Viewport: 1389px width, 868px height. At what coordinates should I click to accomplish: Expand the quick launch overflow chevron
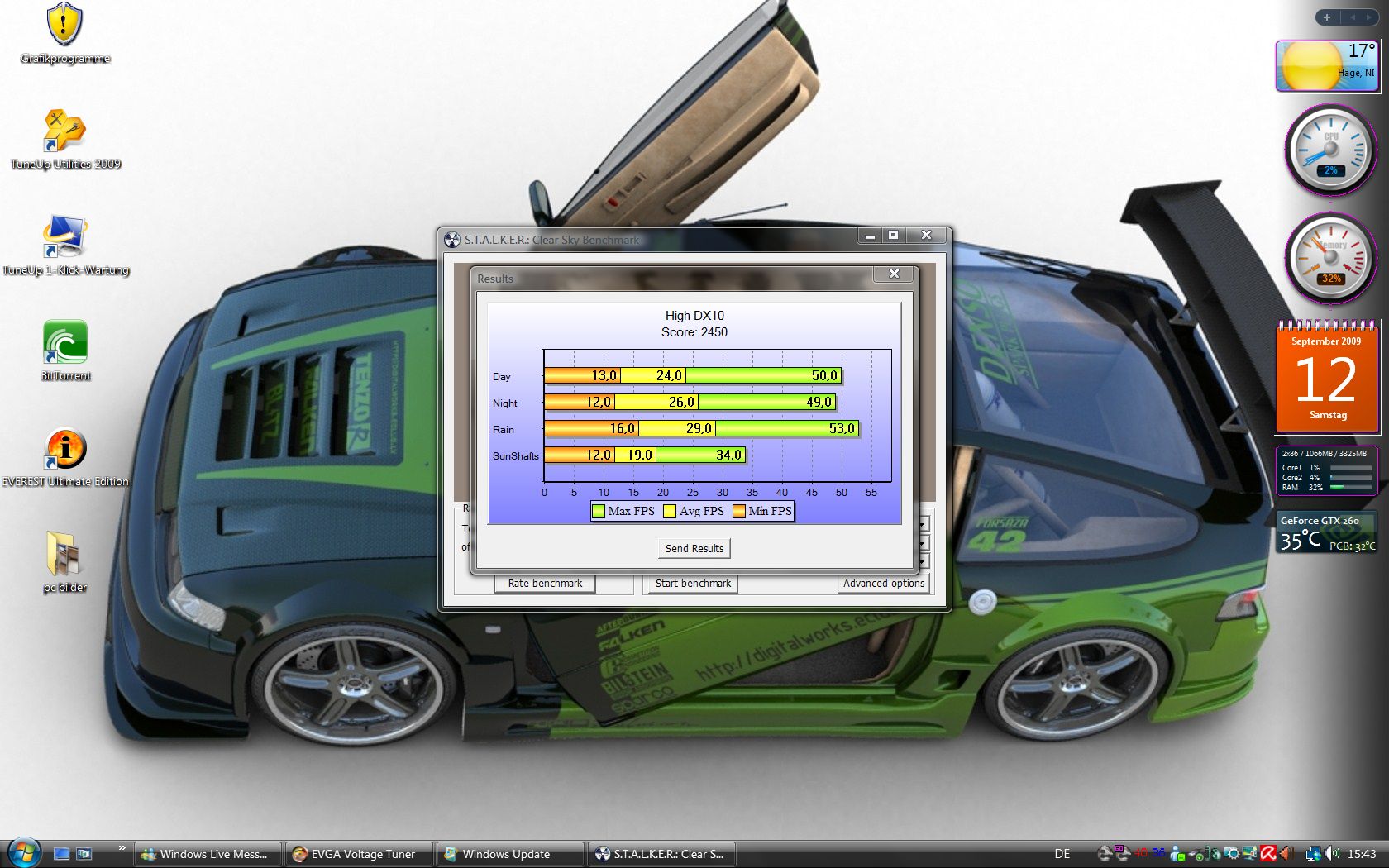(122, 848)
